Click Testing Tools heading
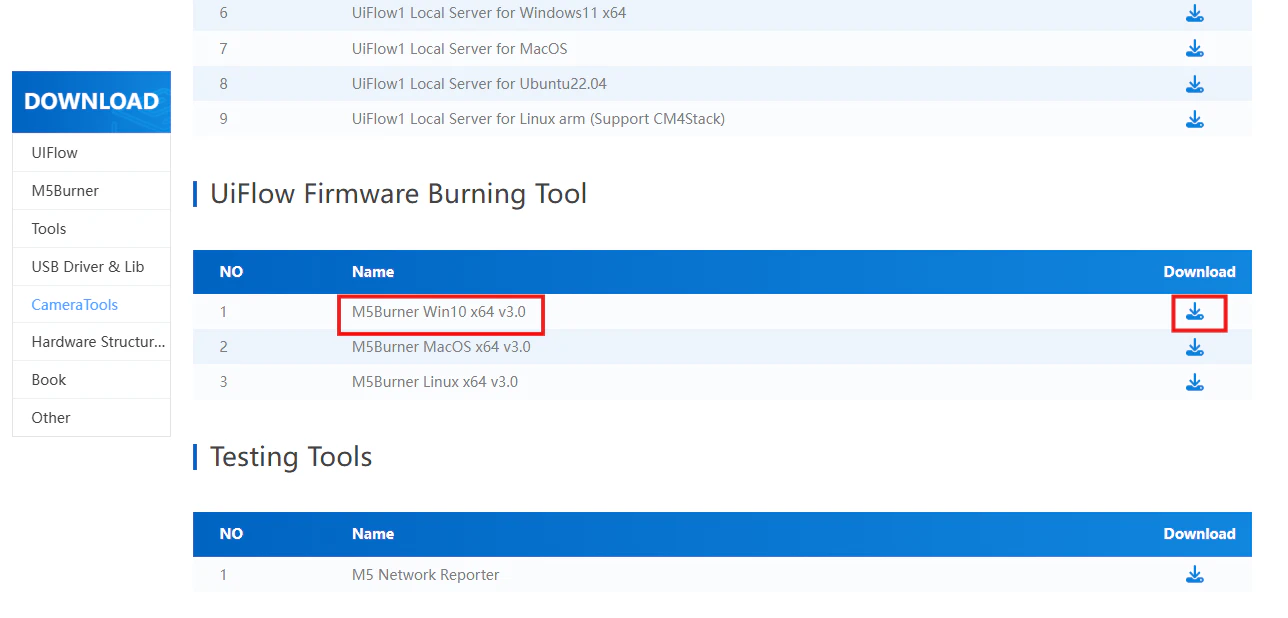The height and width of the screenshot is (618, 1288). tap(291, 457)
